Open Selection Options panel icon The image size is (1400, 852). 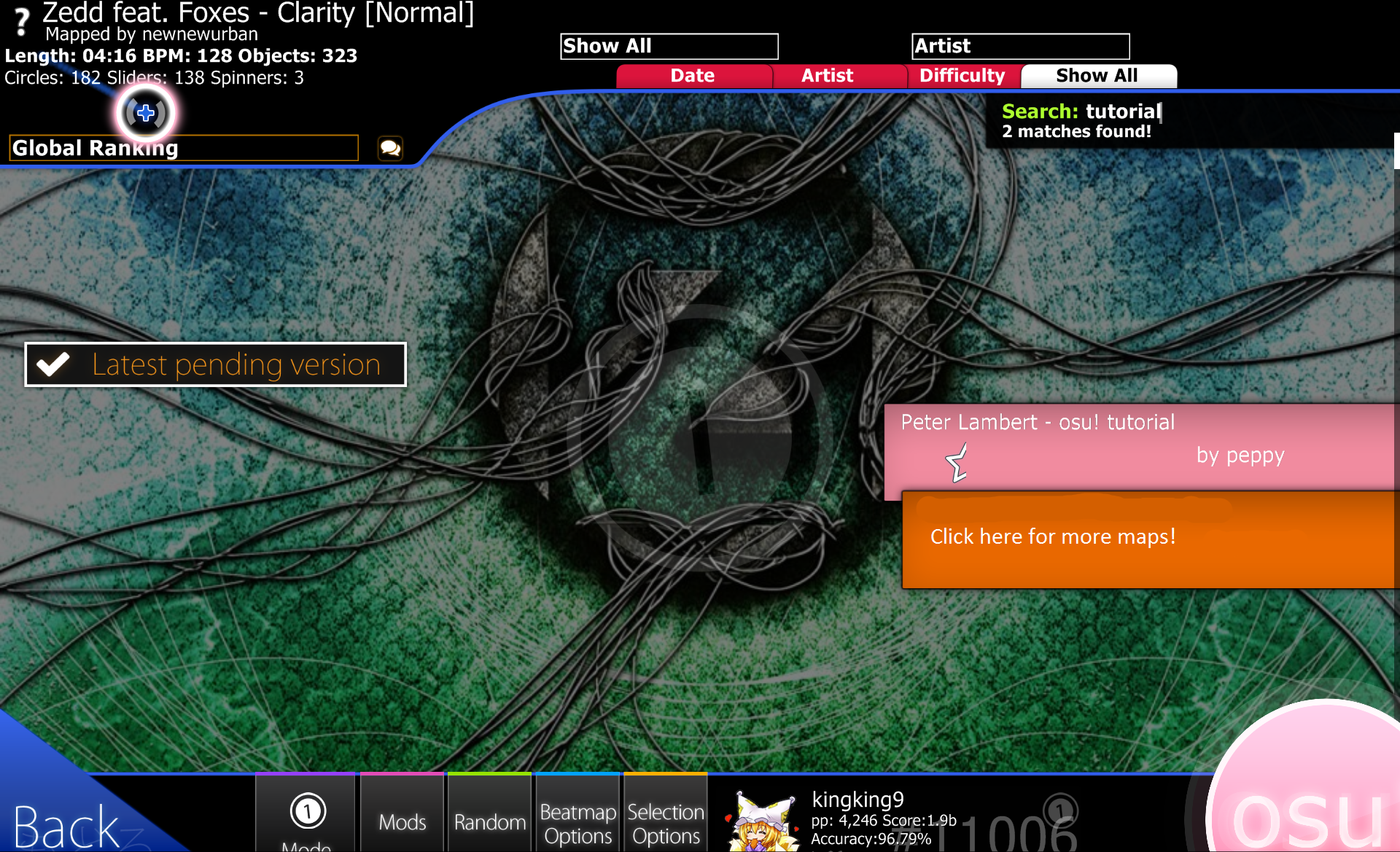coord(667,822)
